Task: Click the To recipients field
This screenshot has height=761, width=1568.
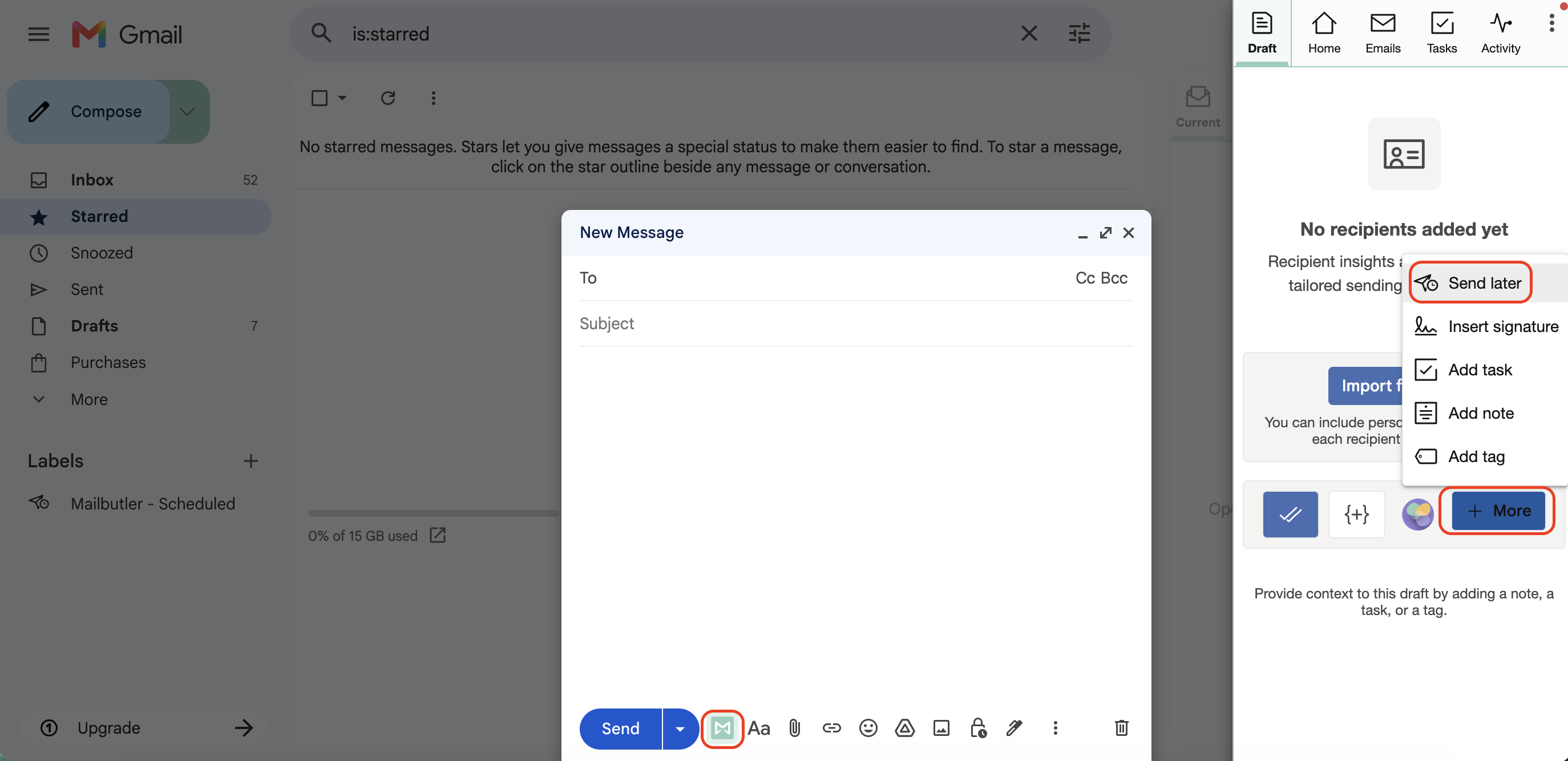Action: coord(822,278)
